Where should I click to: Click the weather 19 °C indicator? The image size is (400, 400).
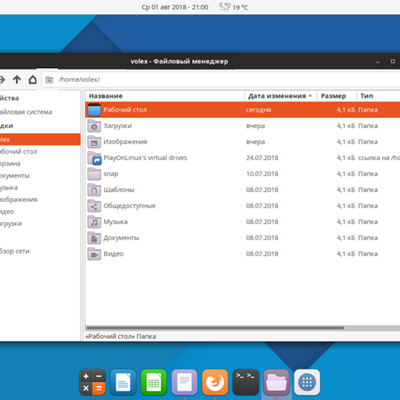pyautogui.click(x=234, y=7)
